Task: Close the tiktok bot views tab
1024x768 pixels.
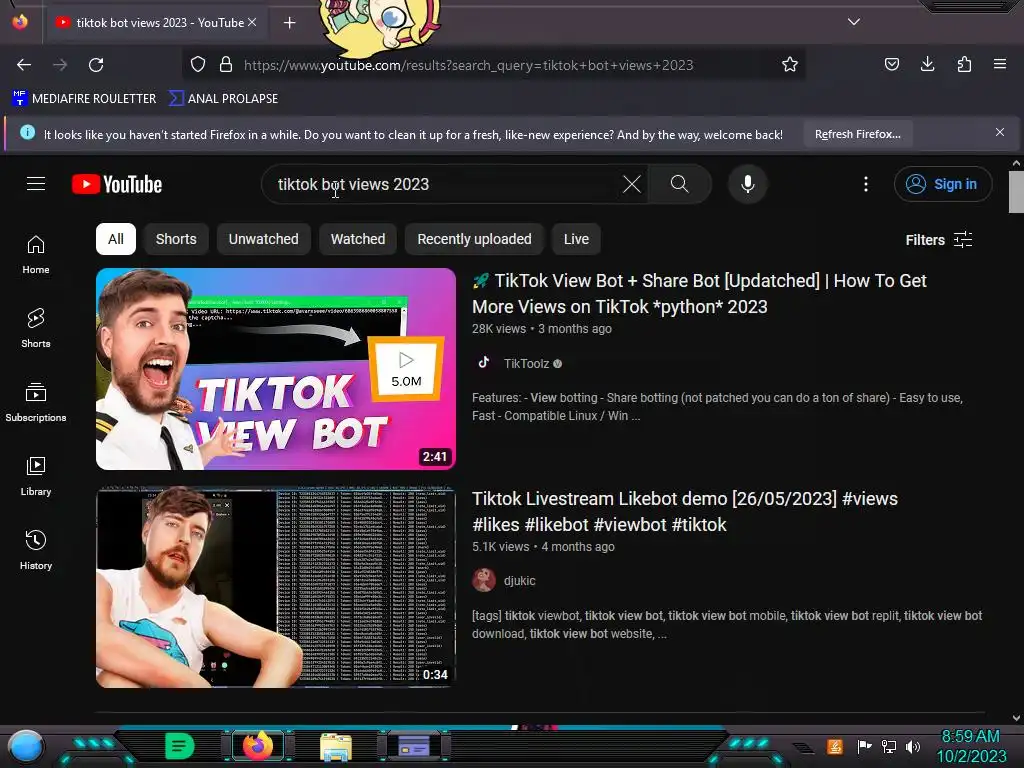Action: [x=252, y=22]
